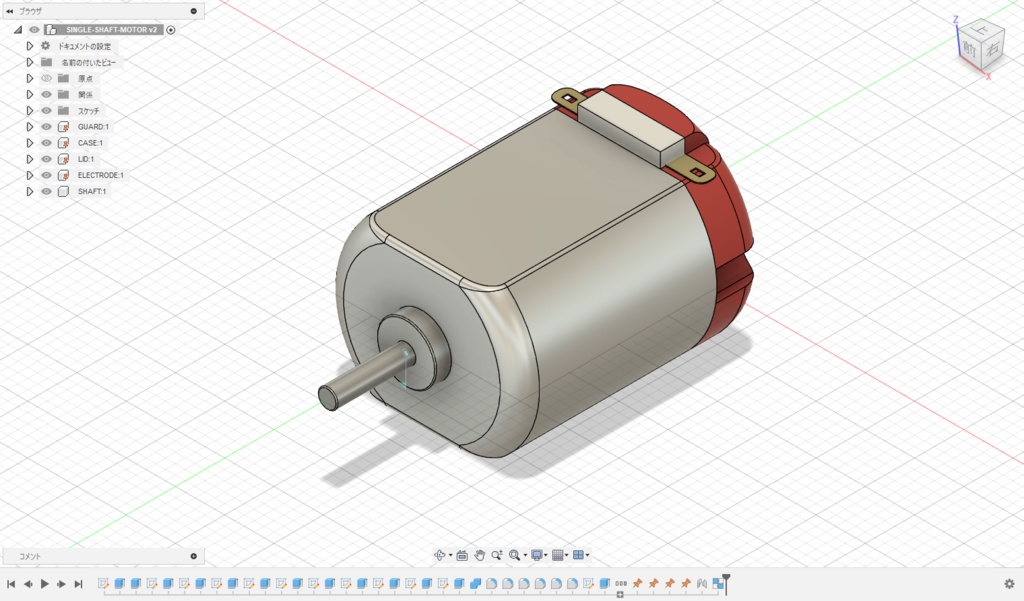This screenshot has width=1024, height=601.
Task: Hide the CASE:1 component
Action: [46, 143]
